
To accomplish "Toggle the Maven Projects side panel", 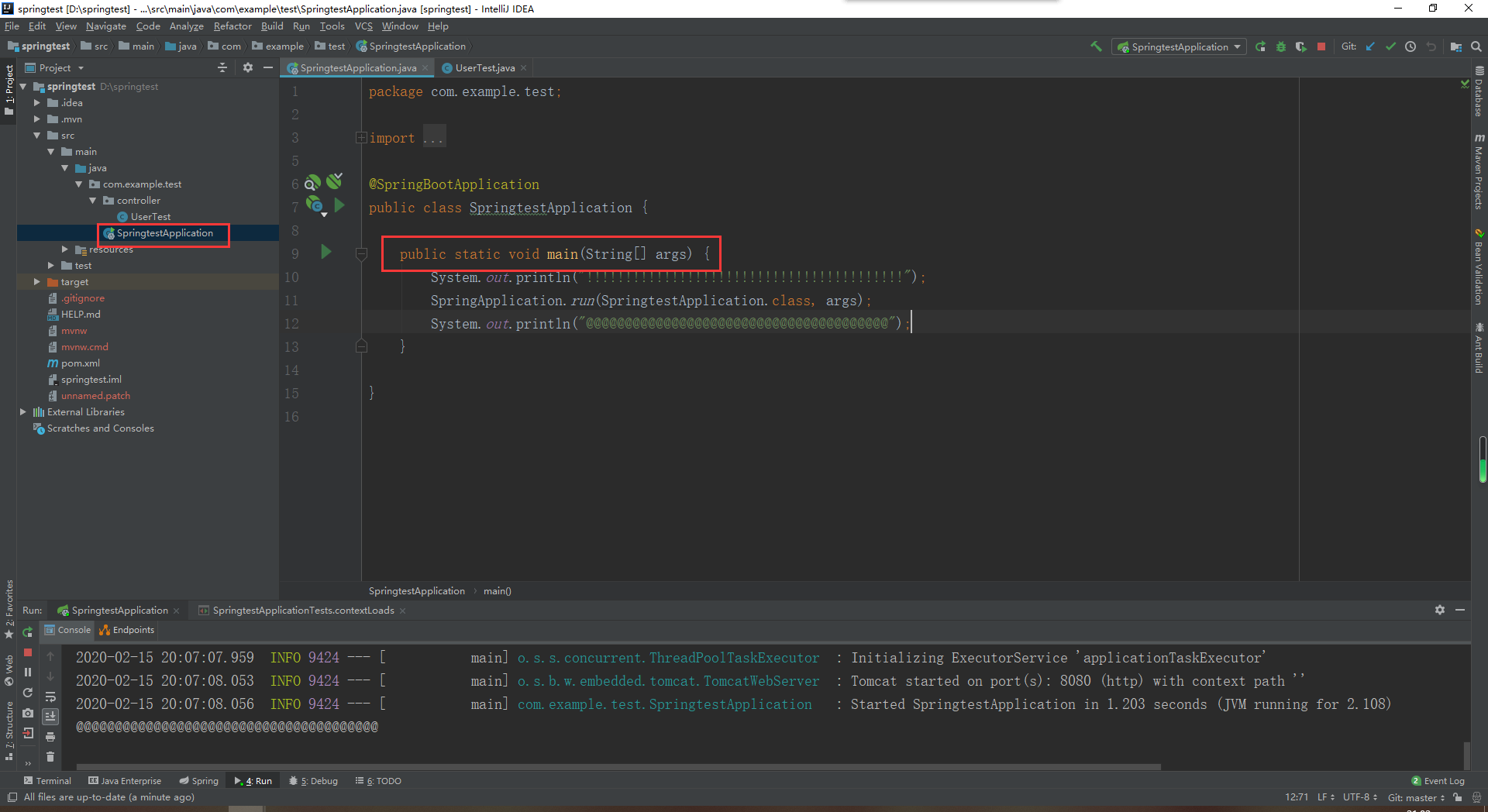I will click(x=1479, y=171).
